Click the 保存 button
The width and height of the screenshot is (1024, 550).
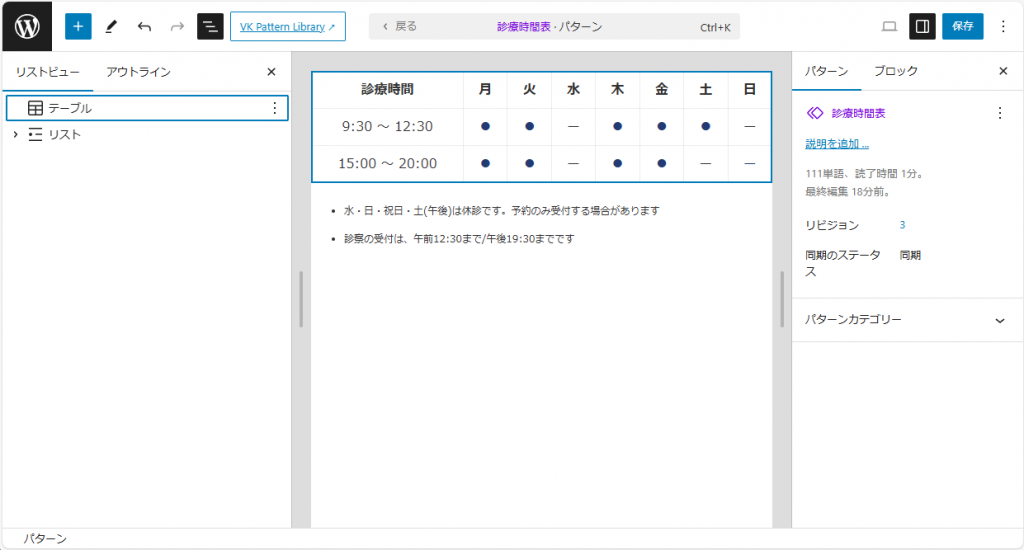[962, 27]
